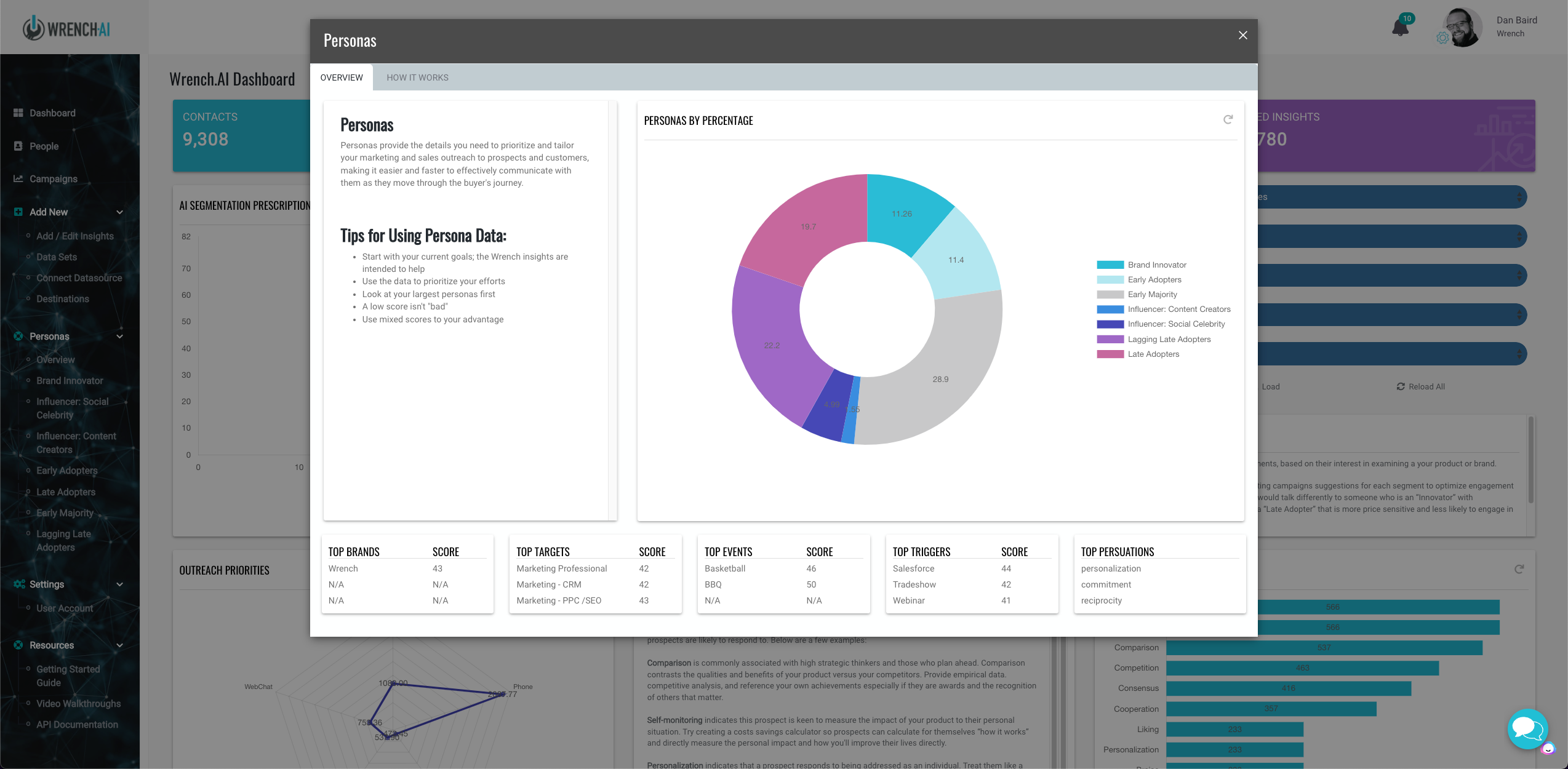Open the Video Walkthroughs link
Screen dimensions: 1568x769
tap(78, 704)
